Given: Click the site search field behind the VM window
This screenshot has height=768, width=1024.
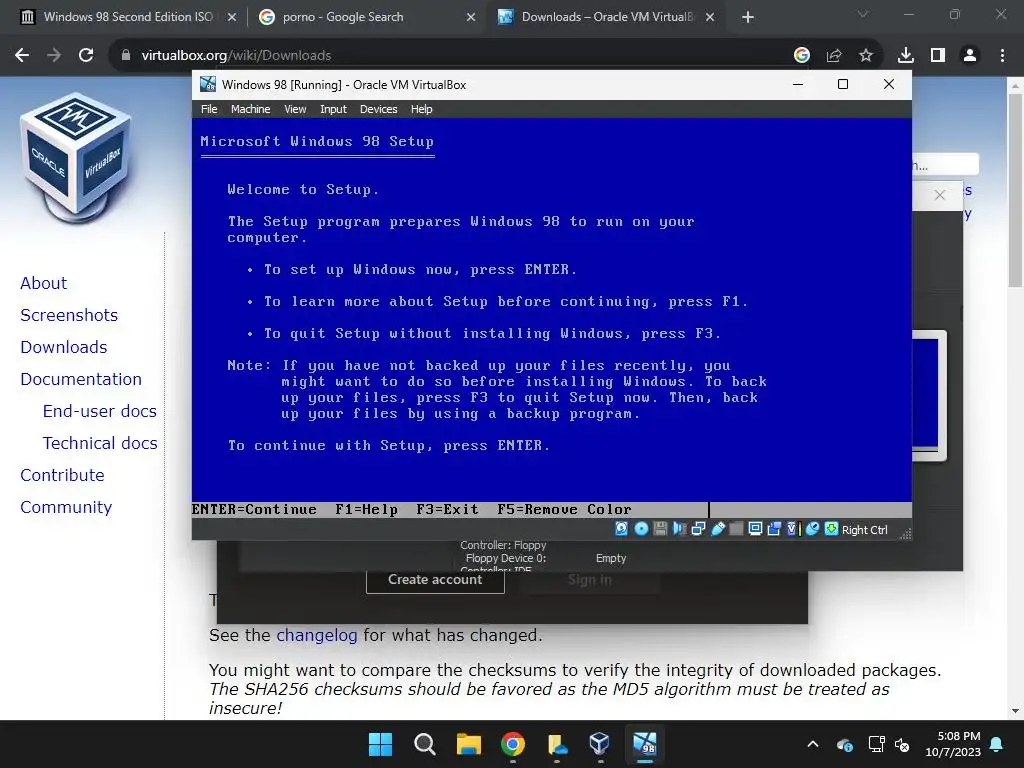Looking at the screenshot, I should (945, 165).
